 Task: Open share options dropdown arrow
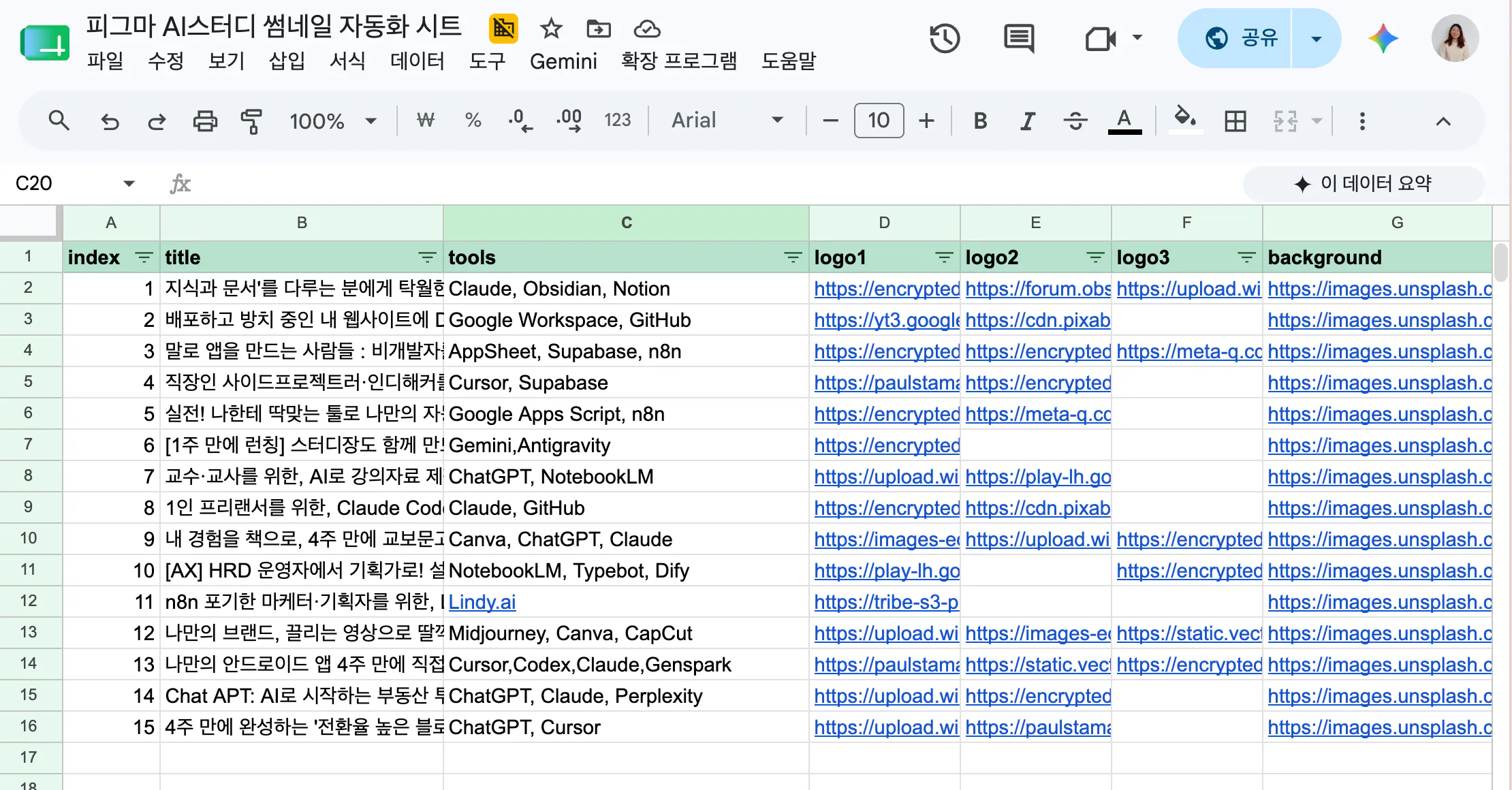pyautogui.click(x=1316, y=38)
